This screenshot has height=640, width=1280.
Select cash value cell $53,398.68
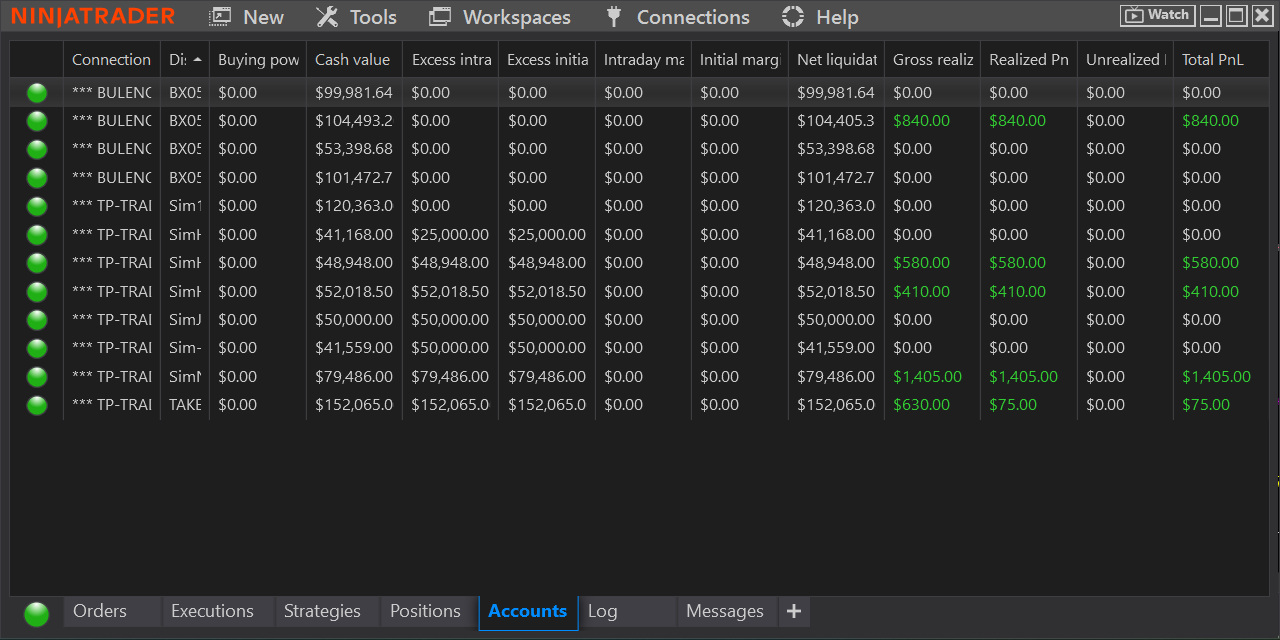[354, 149]
